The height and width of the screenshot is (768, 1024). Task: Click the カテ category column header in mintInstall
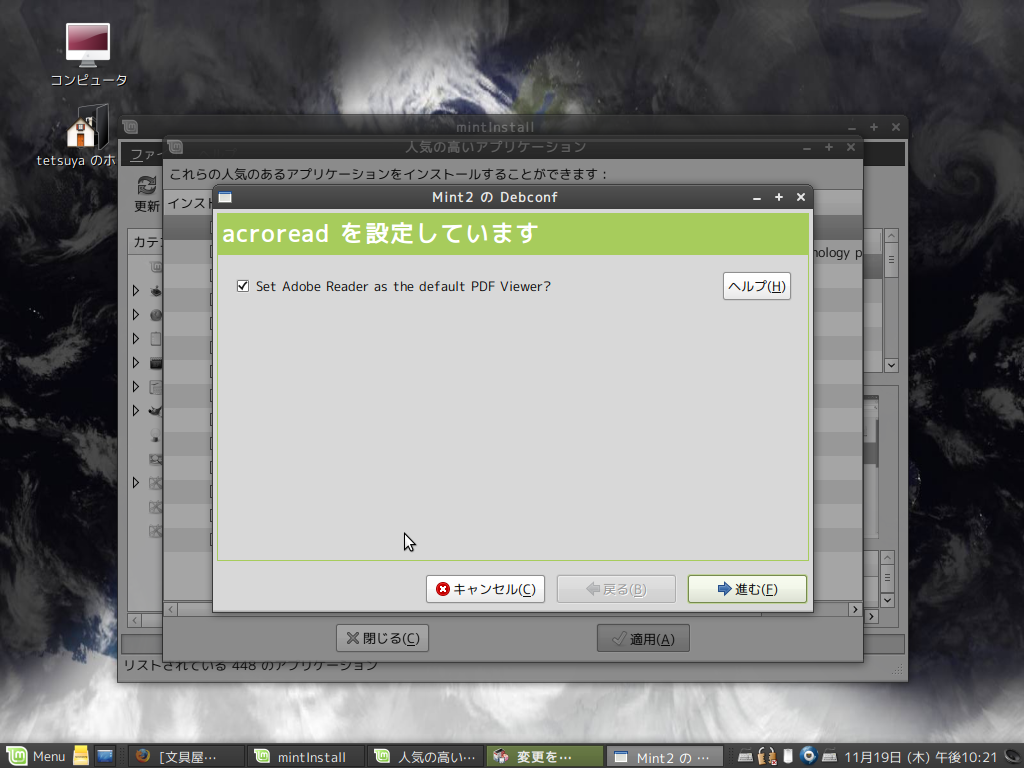(x=146, y=242)
